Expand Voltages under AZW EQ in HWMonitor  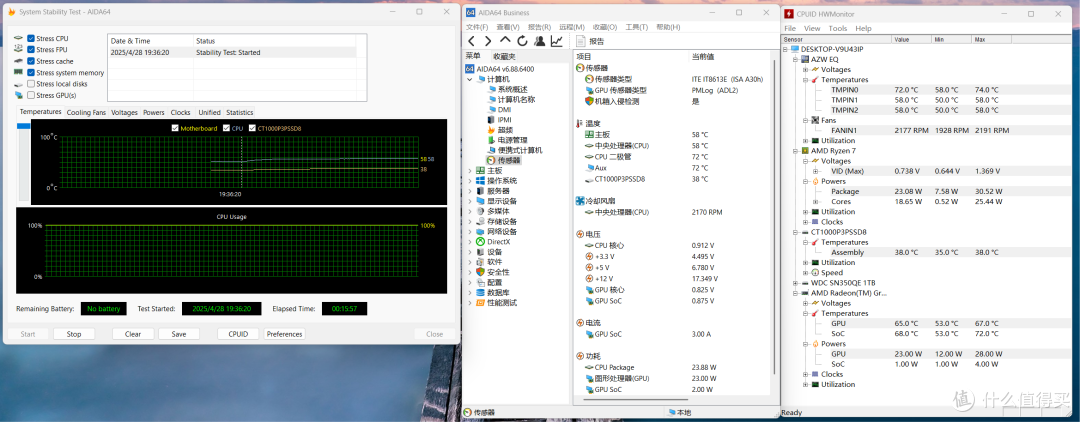point(805,70)
